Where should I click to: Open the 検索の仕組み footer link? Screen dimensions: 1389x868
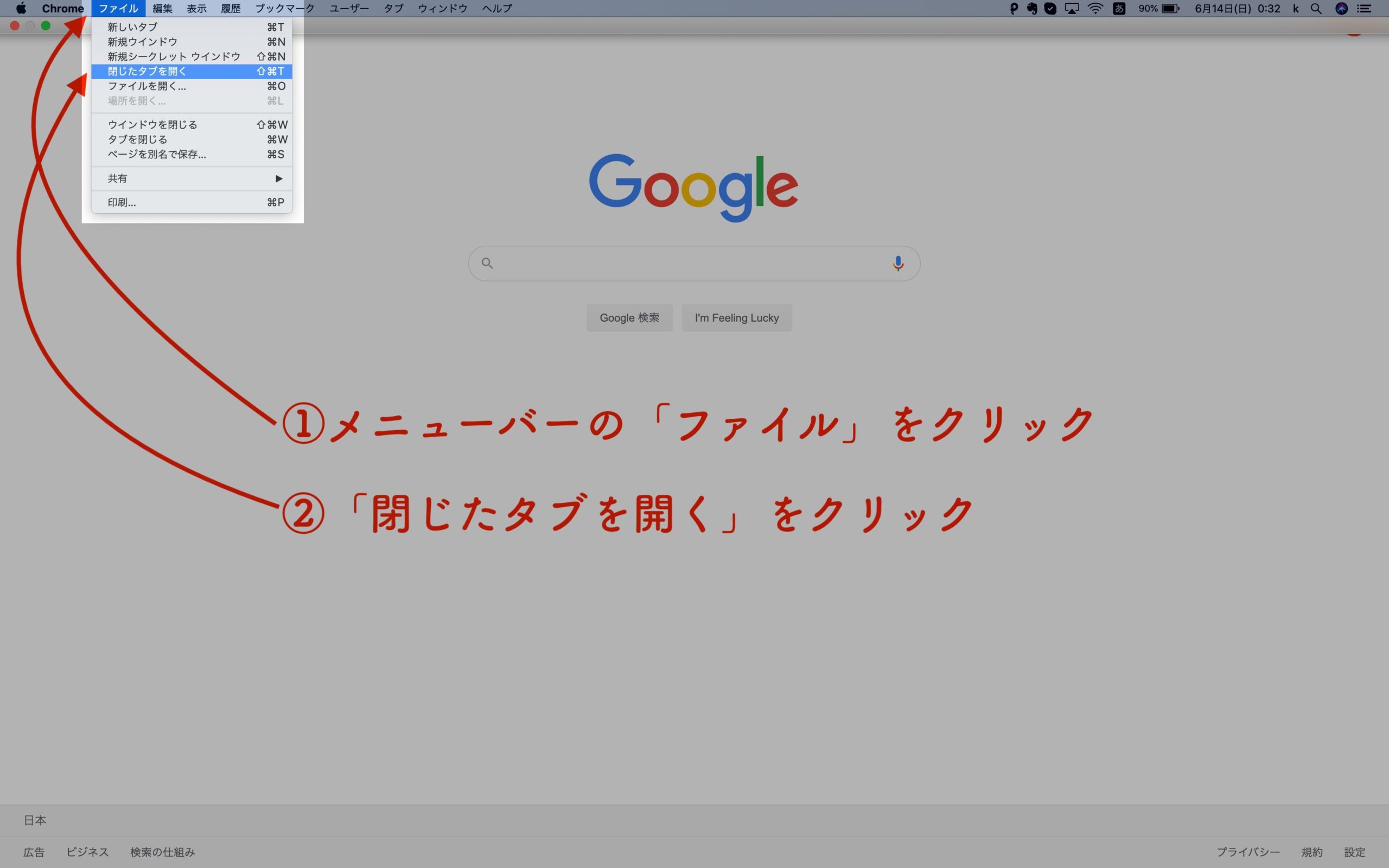click(162, 852)
